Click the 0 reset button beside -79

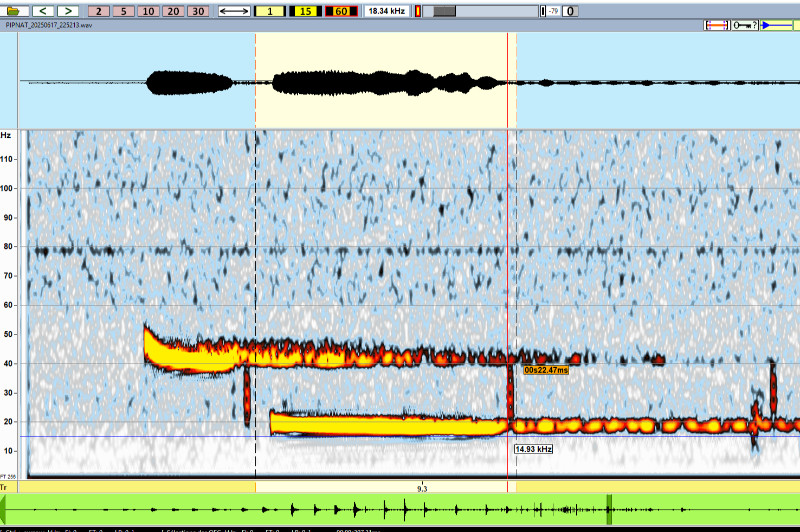569,11
